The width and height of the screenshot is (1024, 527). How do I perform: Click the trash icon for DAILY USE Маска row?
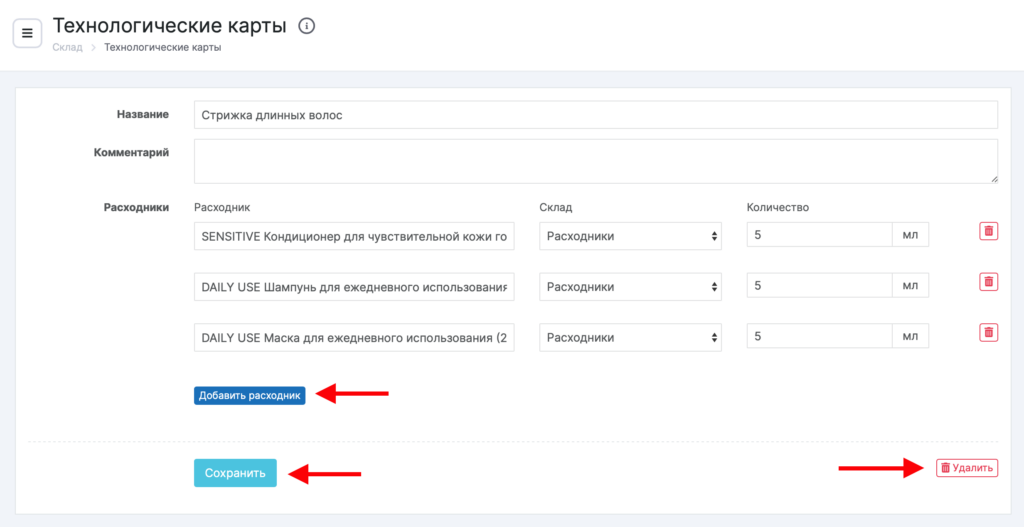(988, 333)
